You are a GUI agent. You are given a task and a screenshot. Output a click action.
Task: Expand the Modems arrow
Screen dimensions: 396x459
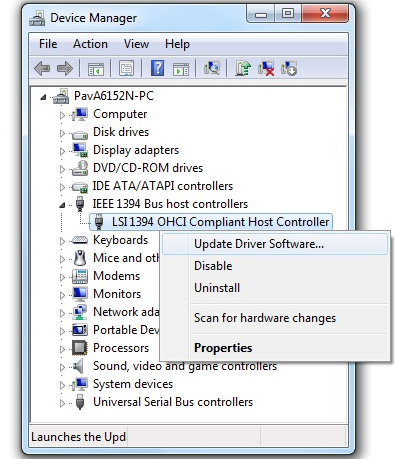click(x=62, y=277)
